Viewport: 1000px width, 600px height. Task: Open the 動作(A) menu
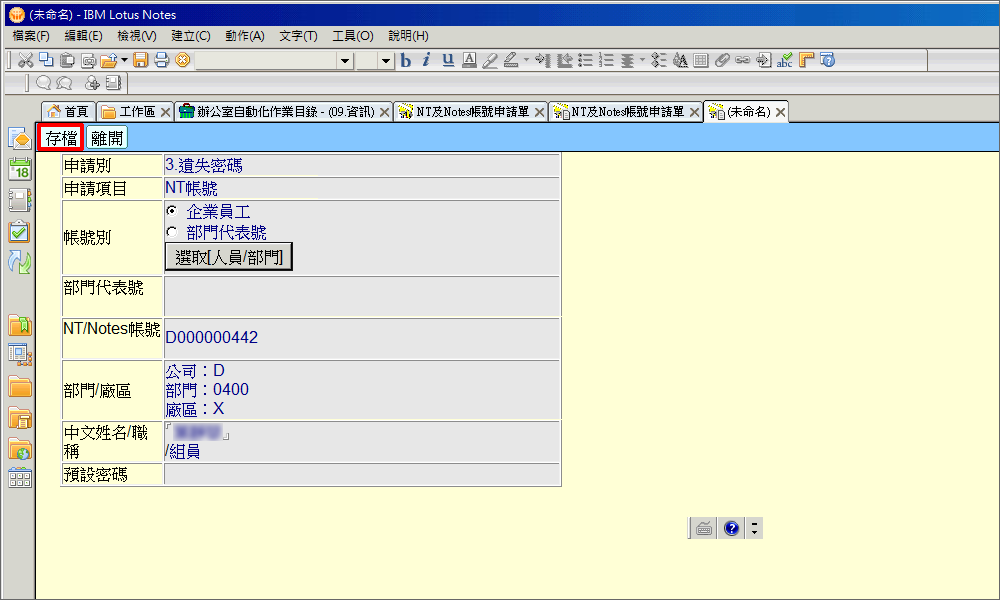tap(245, 36)
